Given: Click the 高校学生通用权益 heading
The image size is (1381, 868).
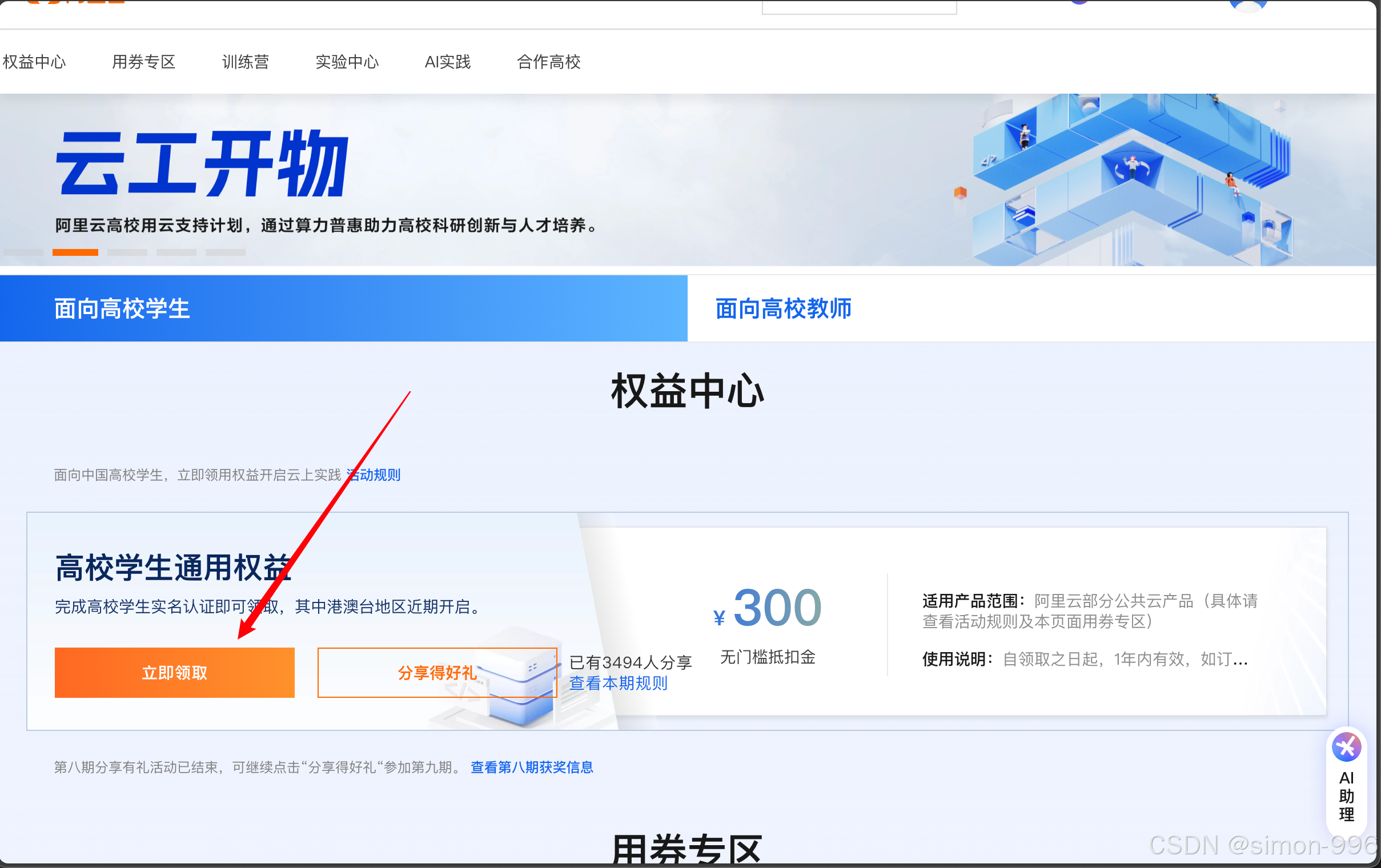Looking at the screenshot, I should [x=173, y=568].
